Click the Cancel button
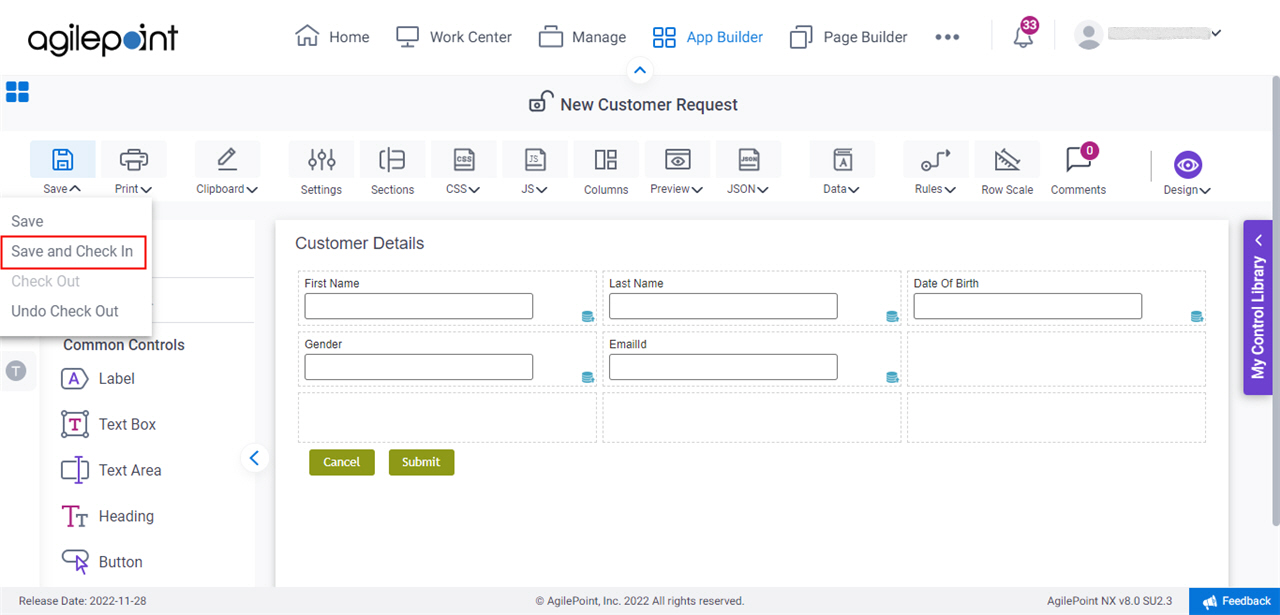This screenshot has width=1280, height=615. click(341, 462)
